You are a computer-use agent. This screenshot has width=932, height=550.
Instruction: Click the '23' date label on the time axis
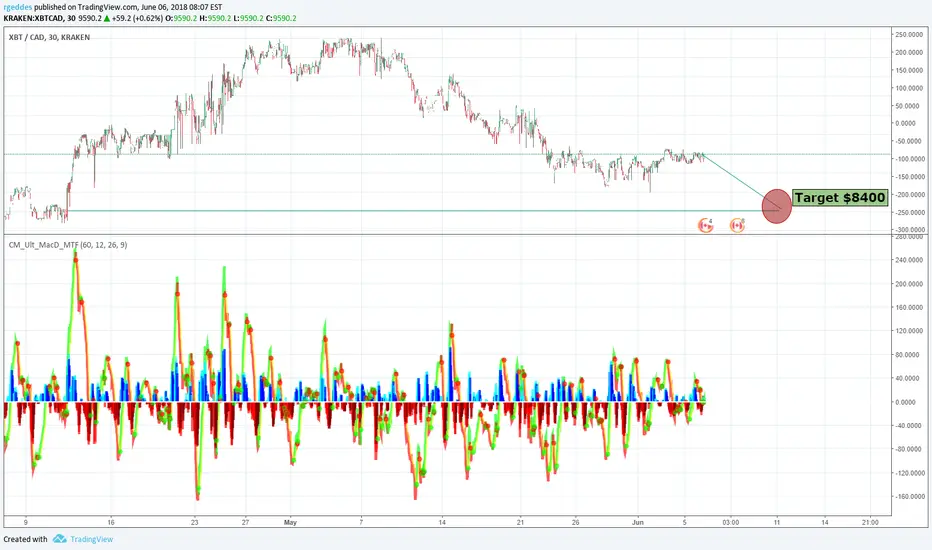pos(194,523)
